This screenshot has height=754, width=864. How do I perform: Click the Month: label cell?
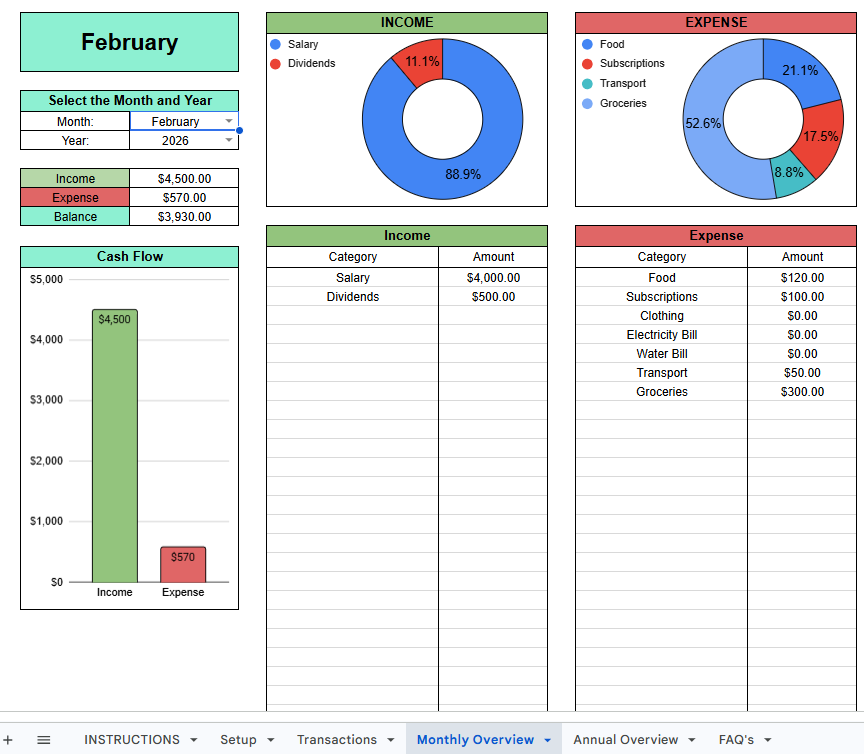[x=75, y=121]
